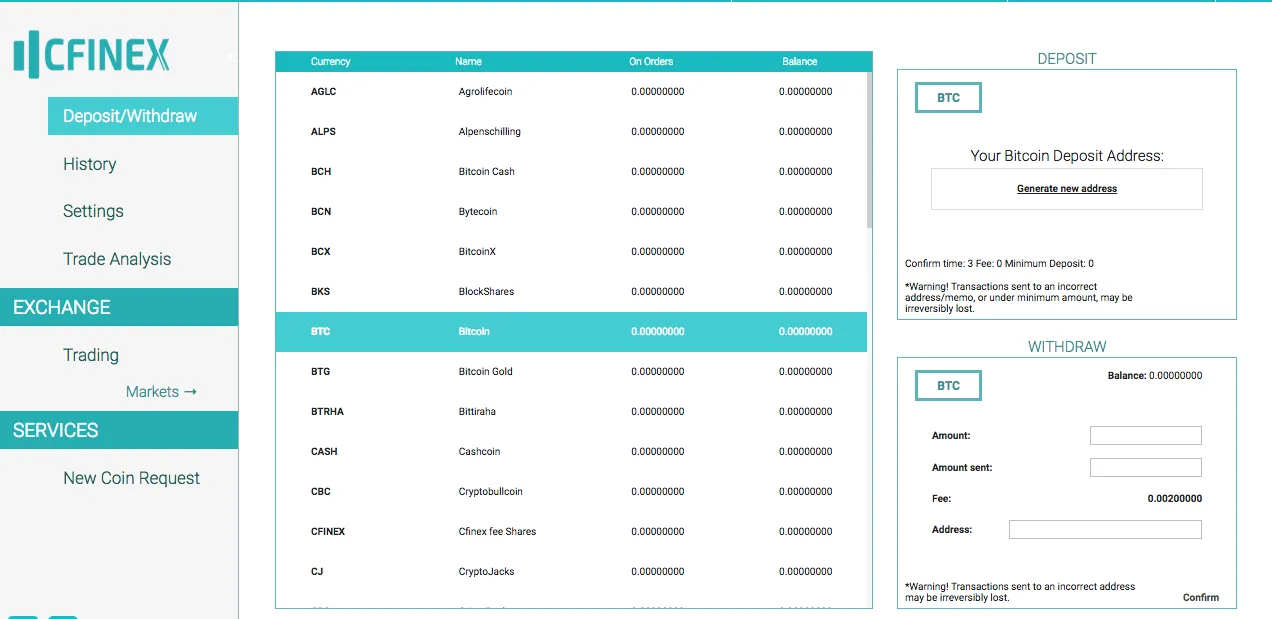Select the EXCHANGE section header
Image resolution: width=1272 pixels, height=619 pixels.
(x=119, y=307)
